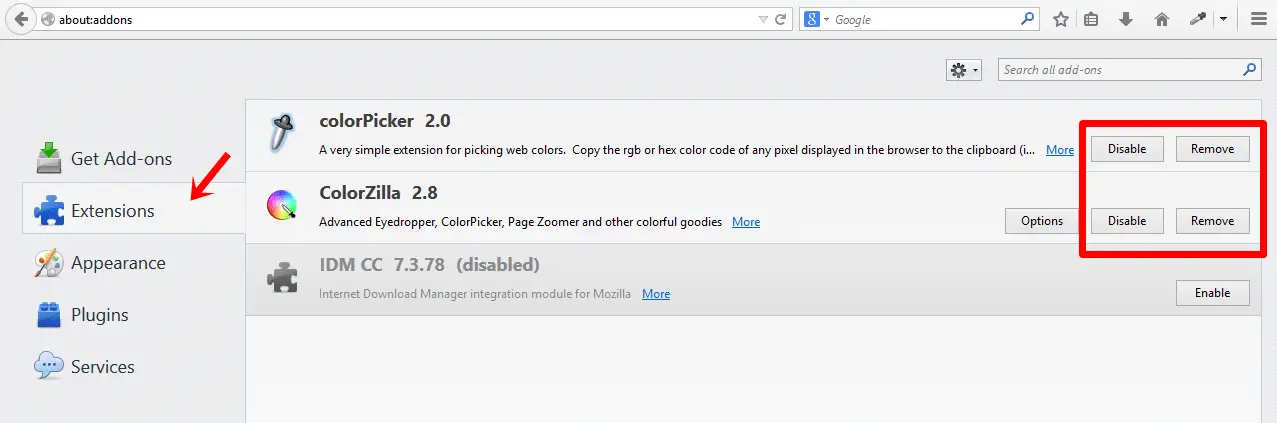Remove the ColorZilla extension

click(1213, 221)
